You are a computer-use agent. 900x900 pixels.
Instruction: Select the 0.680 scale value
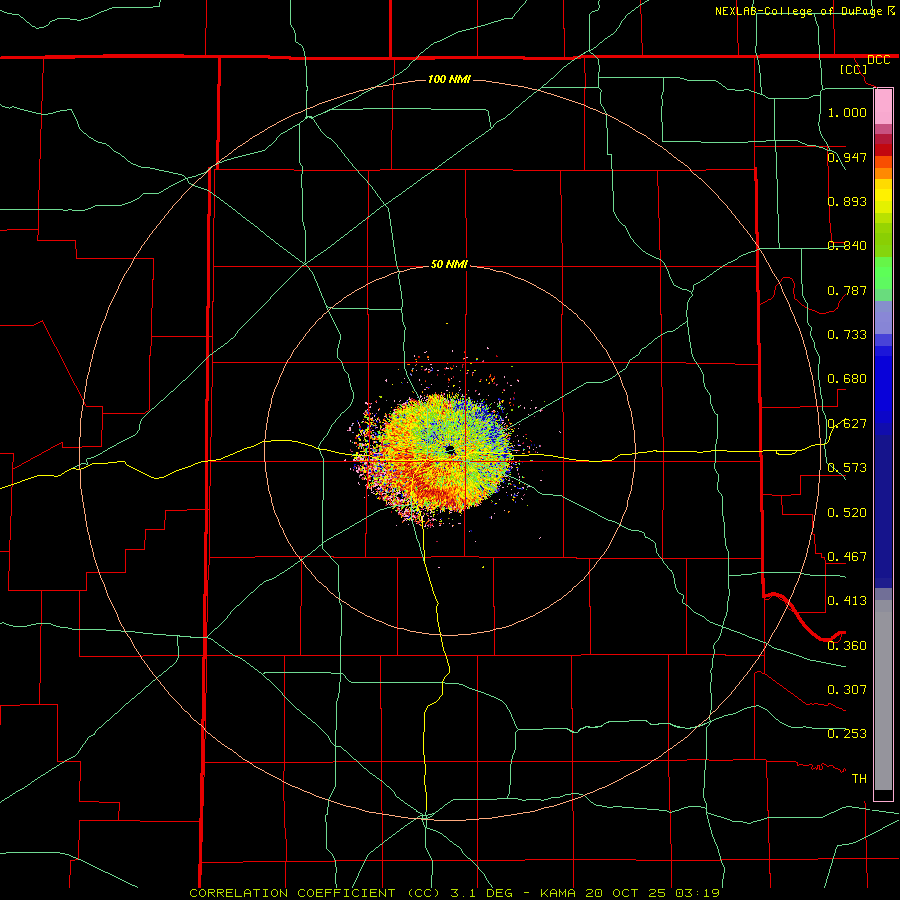tap(847, 379)
